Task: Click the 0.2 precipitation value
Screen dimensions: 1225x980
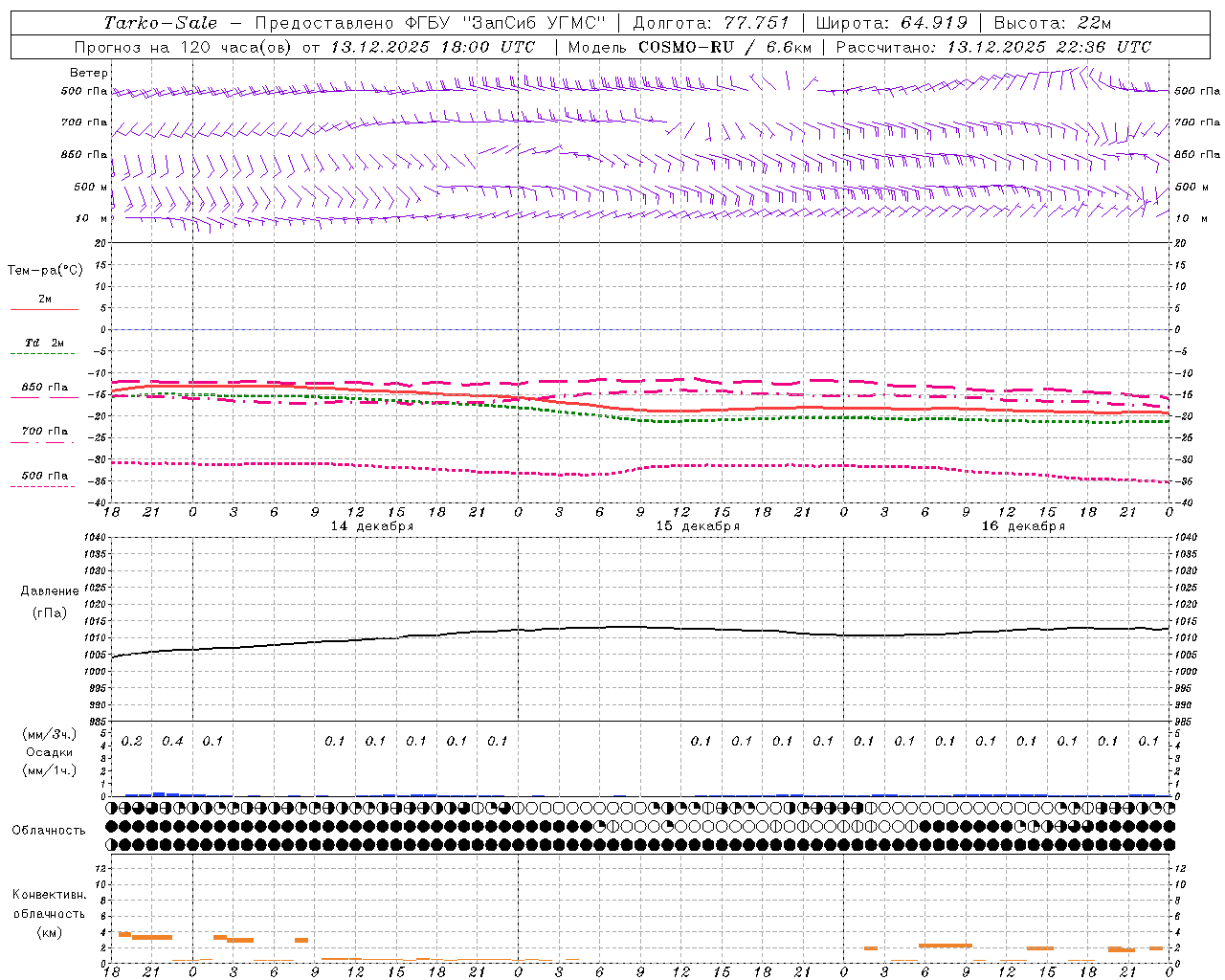Action: pos(132,742)
